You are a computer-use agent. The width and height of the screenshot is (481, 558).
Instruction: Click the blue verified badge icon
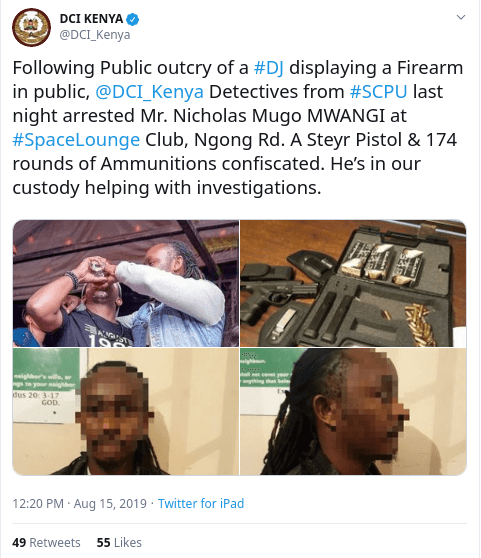(133, 19)
